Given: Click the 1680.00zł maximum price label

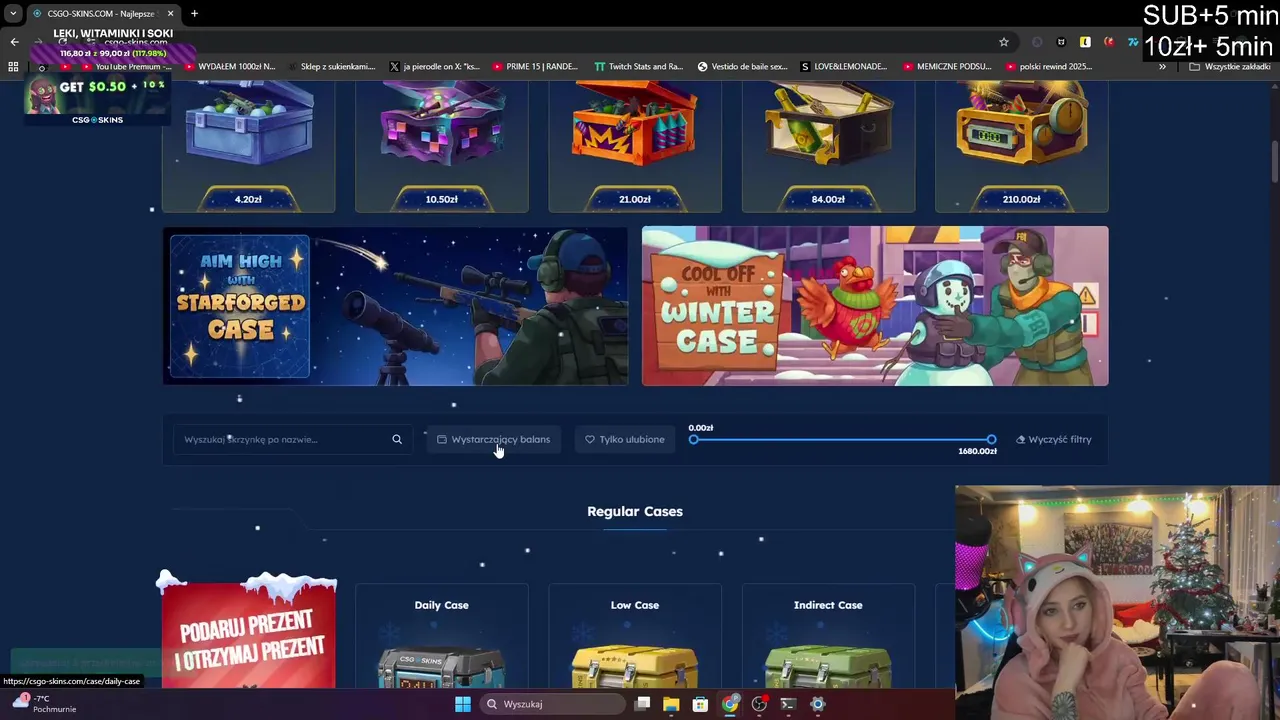Looking at the screenshot, I should (x=977, y=451).
